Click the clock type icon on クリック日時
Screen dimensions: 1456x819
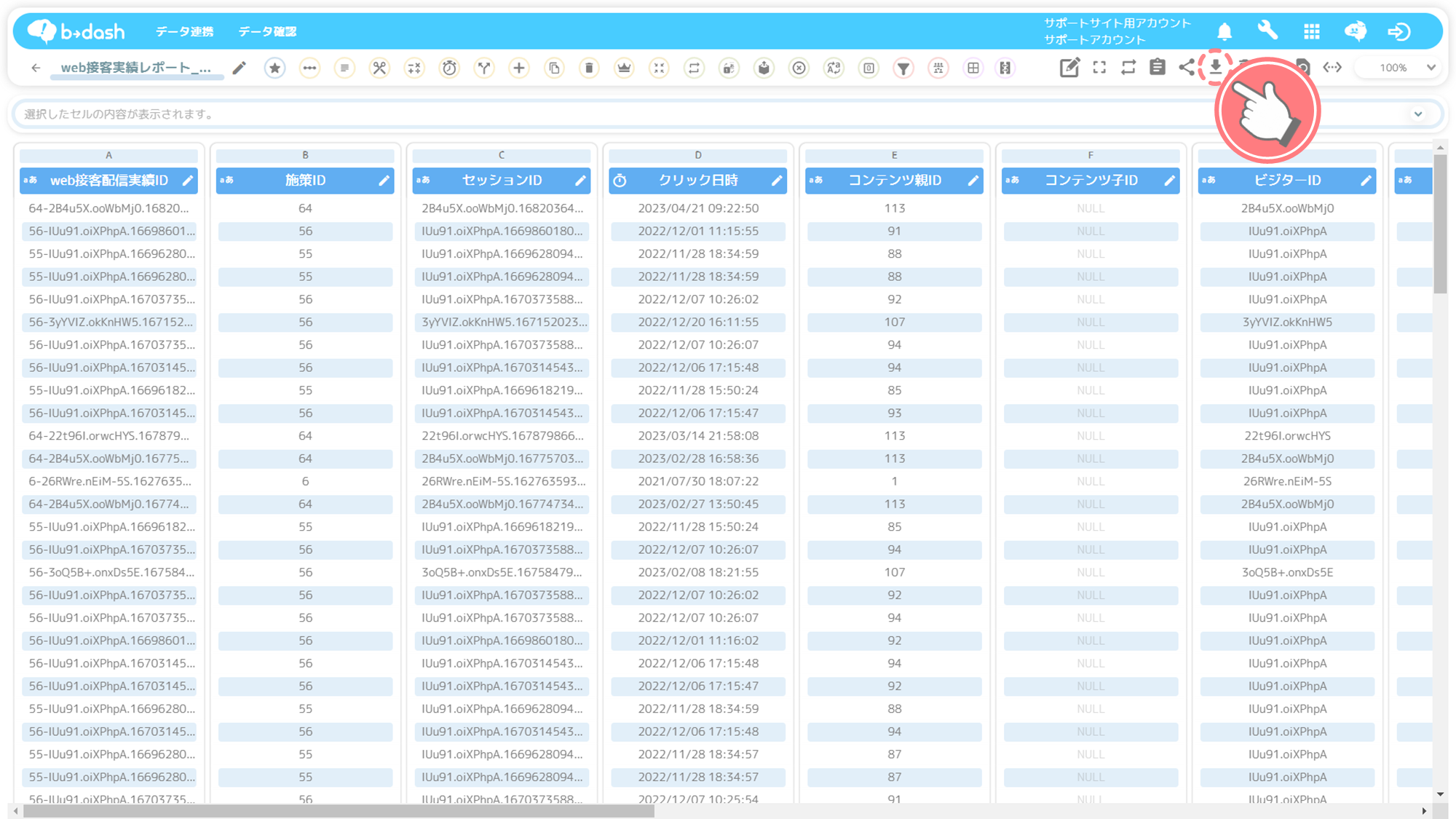[x=620, y=181]
